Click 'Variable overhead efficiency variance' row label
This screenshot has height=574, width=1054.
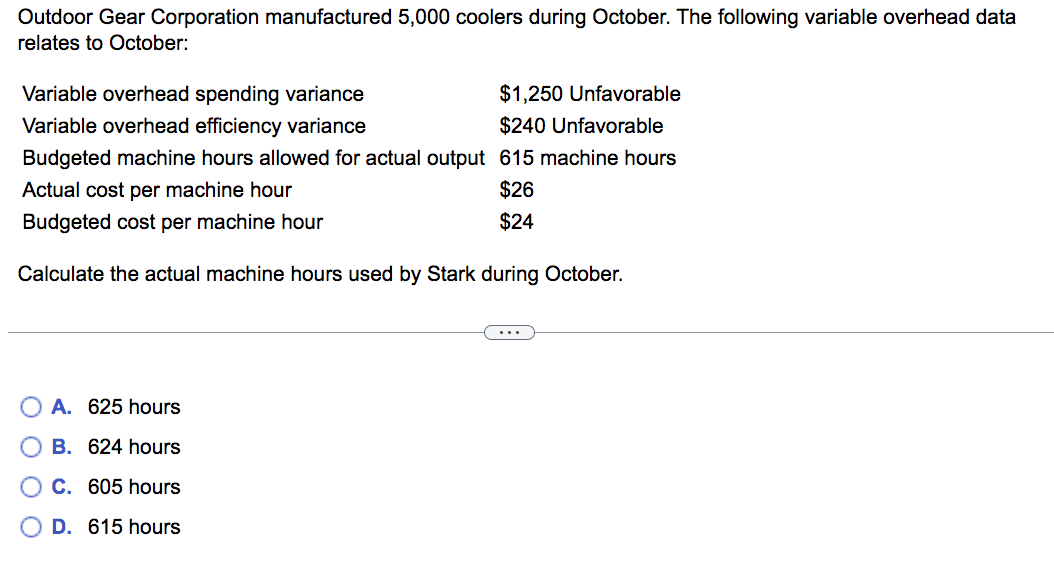tap(194, 126)
